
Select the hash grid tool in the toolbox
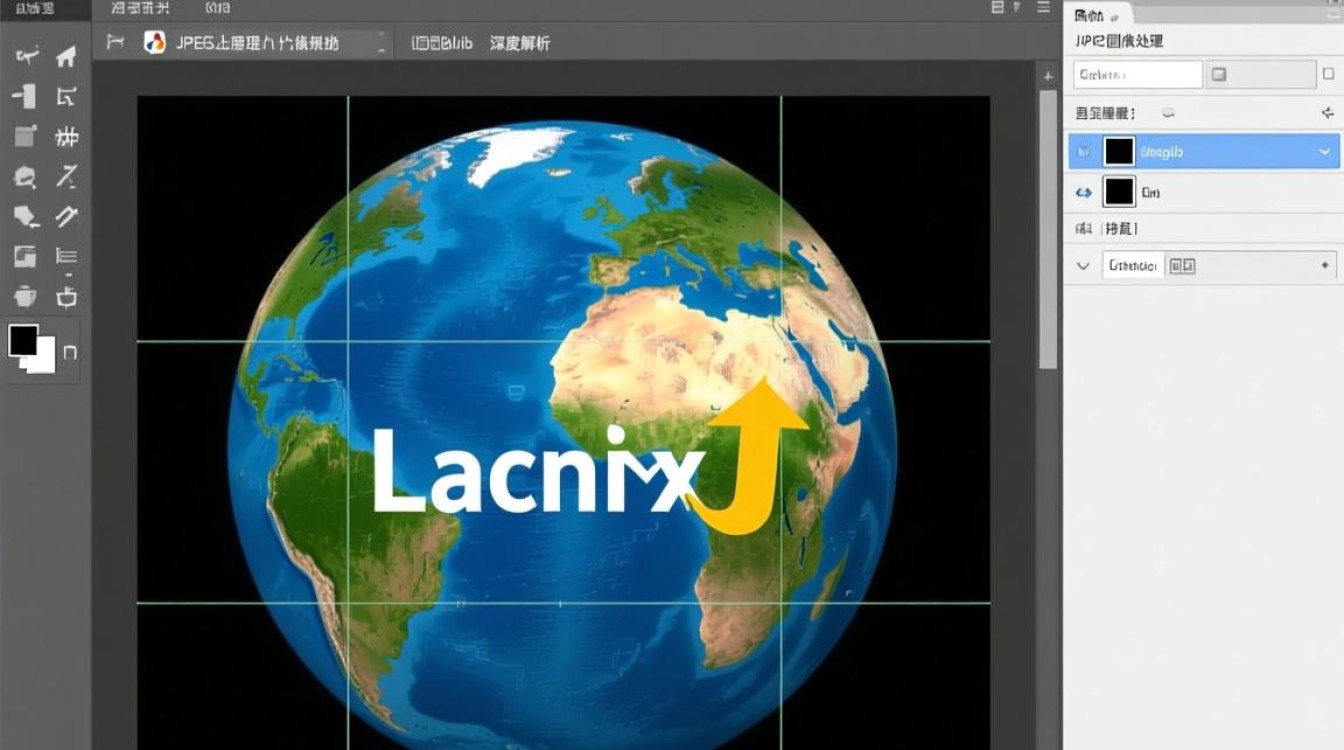[x=67, y=137]
